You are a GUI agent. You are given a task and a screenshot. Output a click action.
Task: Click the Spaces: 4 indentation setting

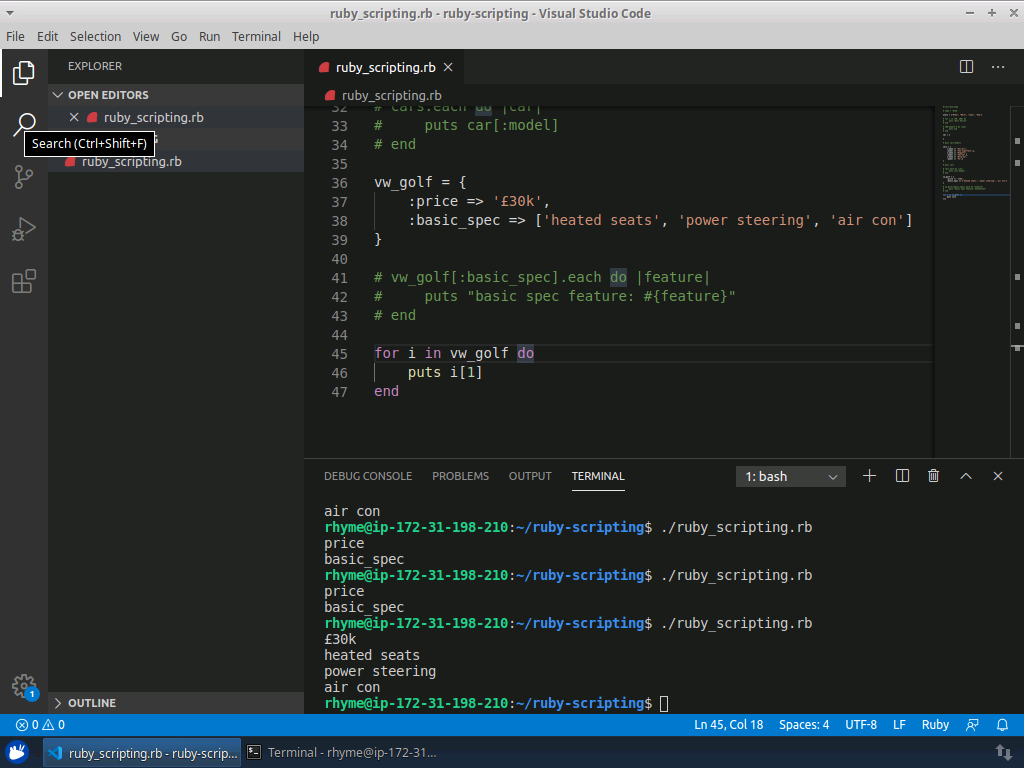[x=804, y=725]
